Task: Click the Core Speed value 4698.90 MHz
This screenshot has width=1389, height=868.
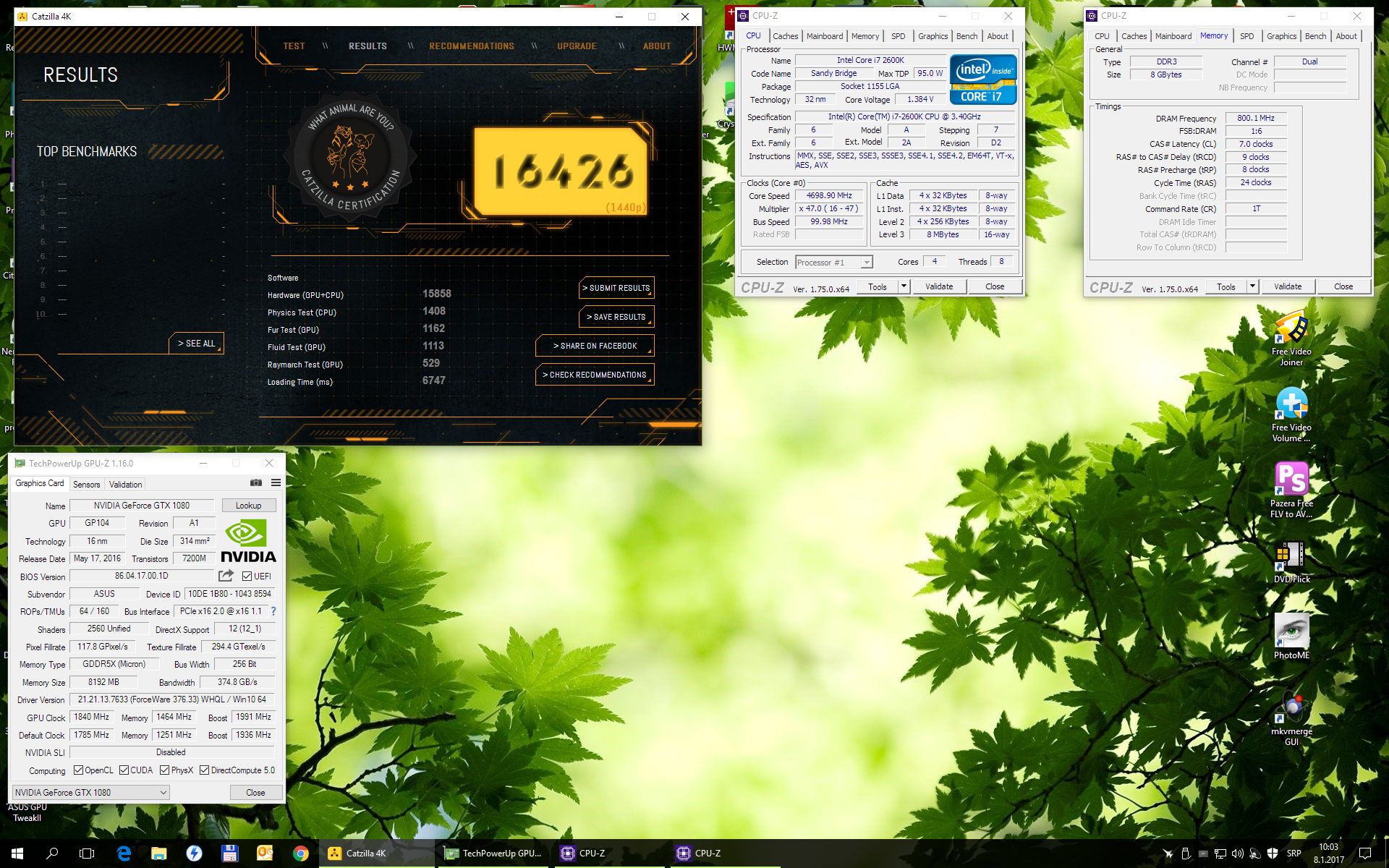Action: (x=829, y=195)
